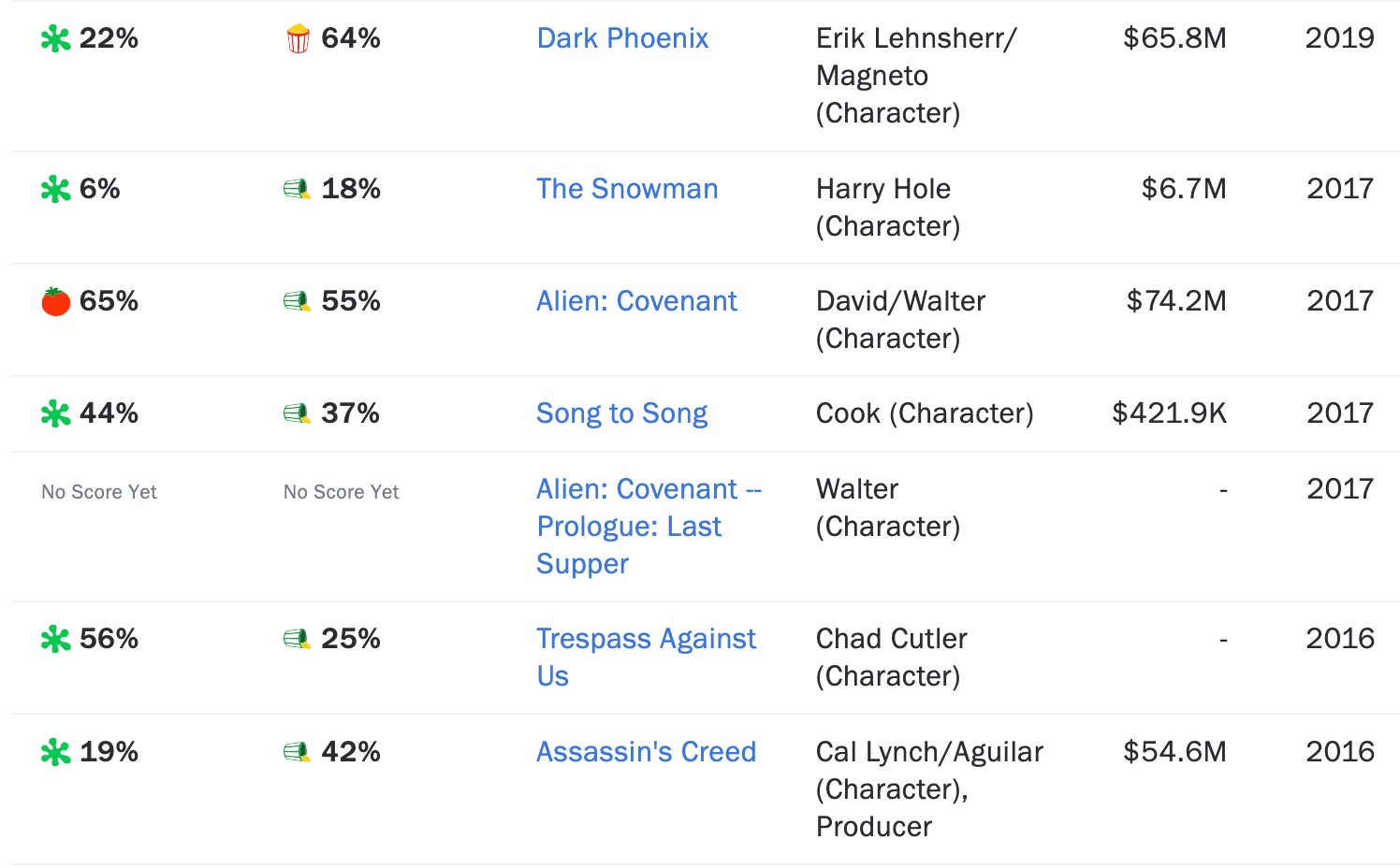Image resolution: width=1400 pixels, height=868 pixels.
Task: Open the Dark Phoenix movie link
Action: pyautogui.click(x=622, y=38)
